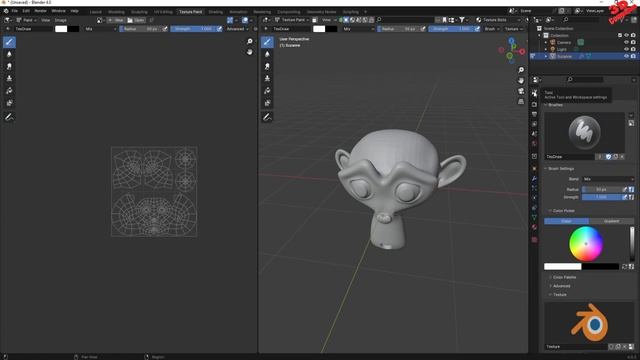Select the Color button in Color Picker
Image resolution: width=640 pixels, height=360 pixels.
(567, 221)
